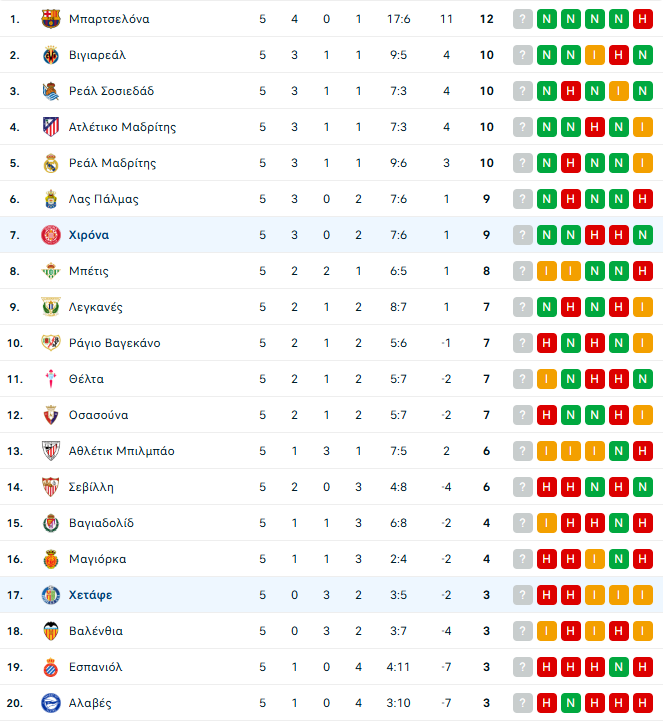
Task: Open the Ρεάλ Σοσιεδάδ team page
Action: pos(111,91)
